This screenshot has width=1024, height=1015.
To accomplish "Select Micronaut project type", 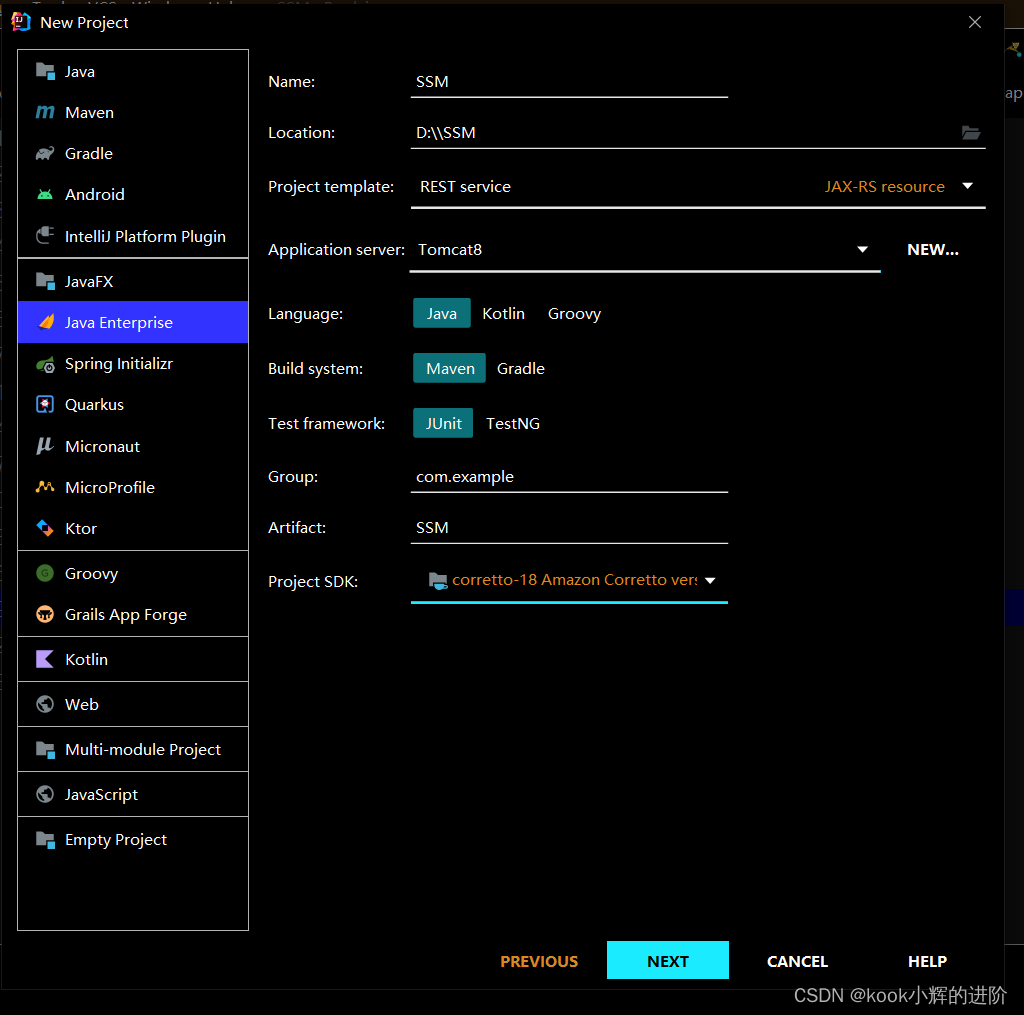I will click(133, 446).
